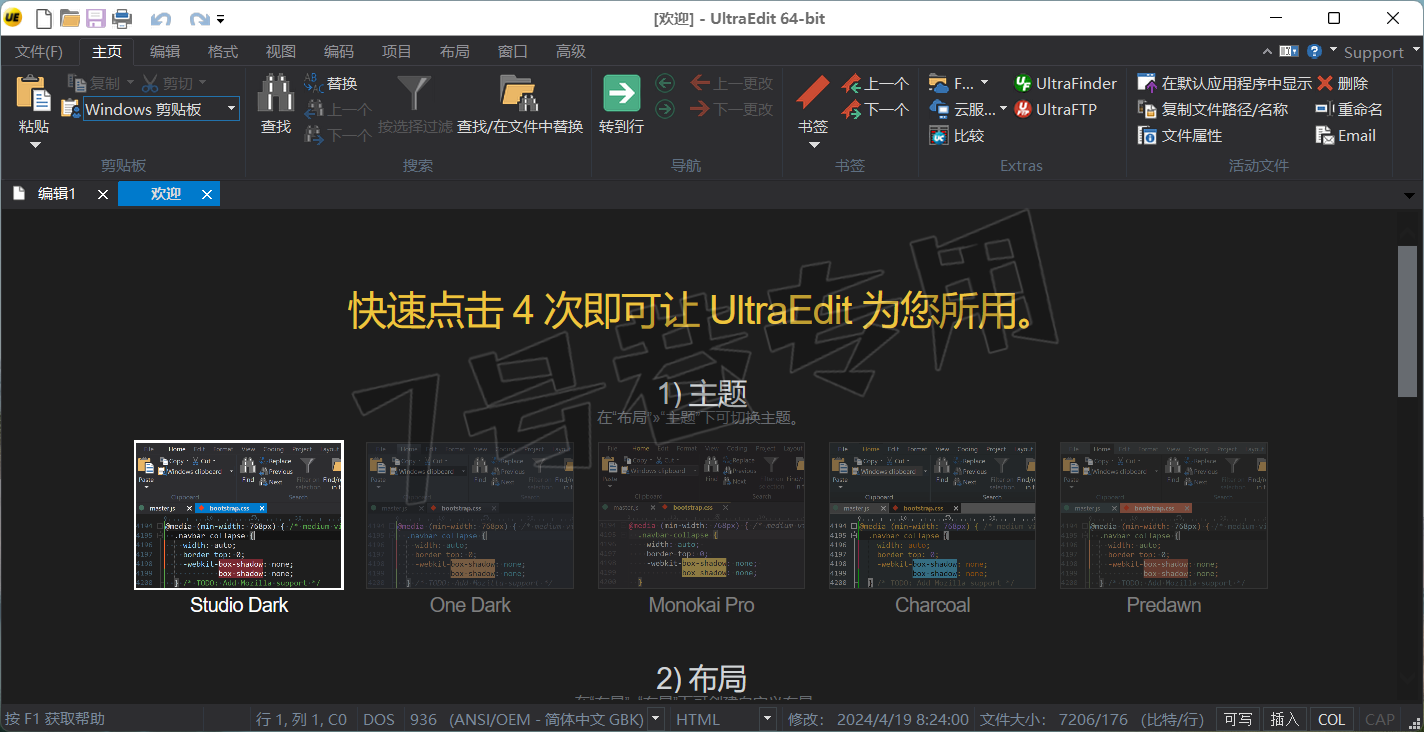
Task: Click the UE application logo icon
Action: click(x=13, y=18)
